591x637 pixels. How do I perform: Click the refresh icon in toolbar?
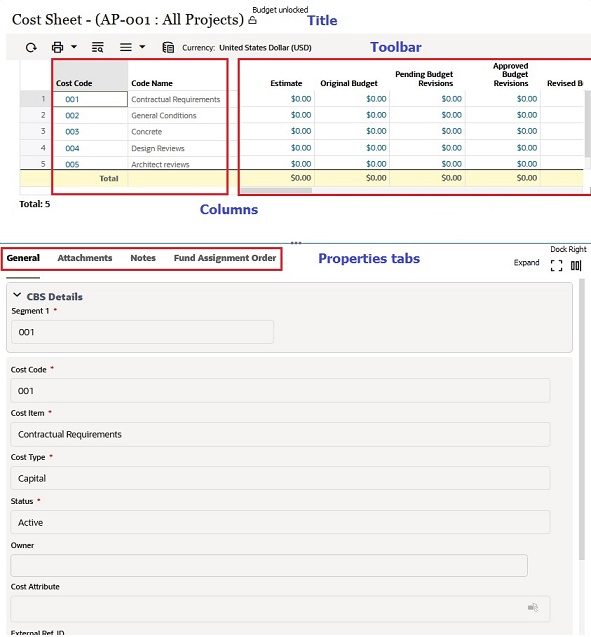[x=31, y=48]
